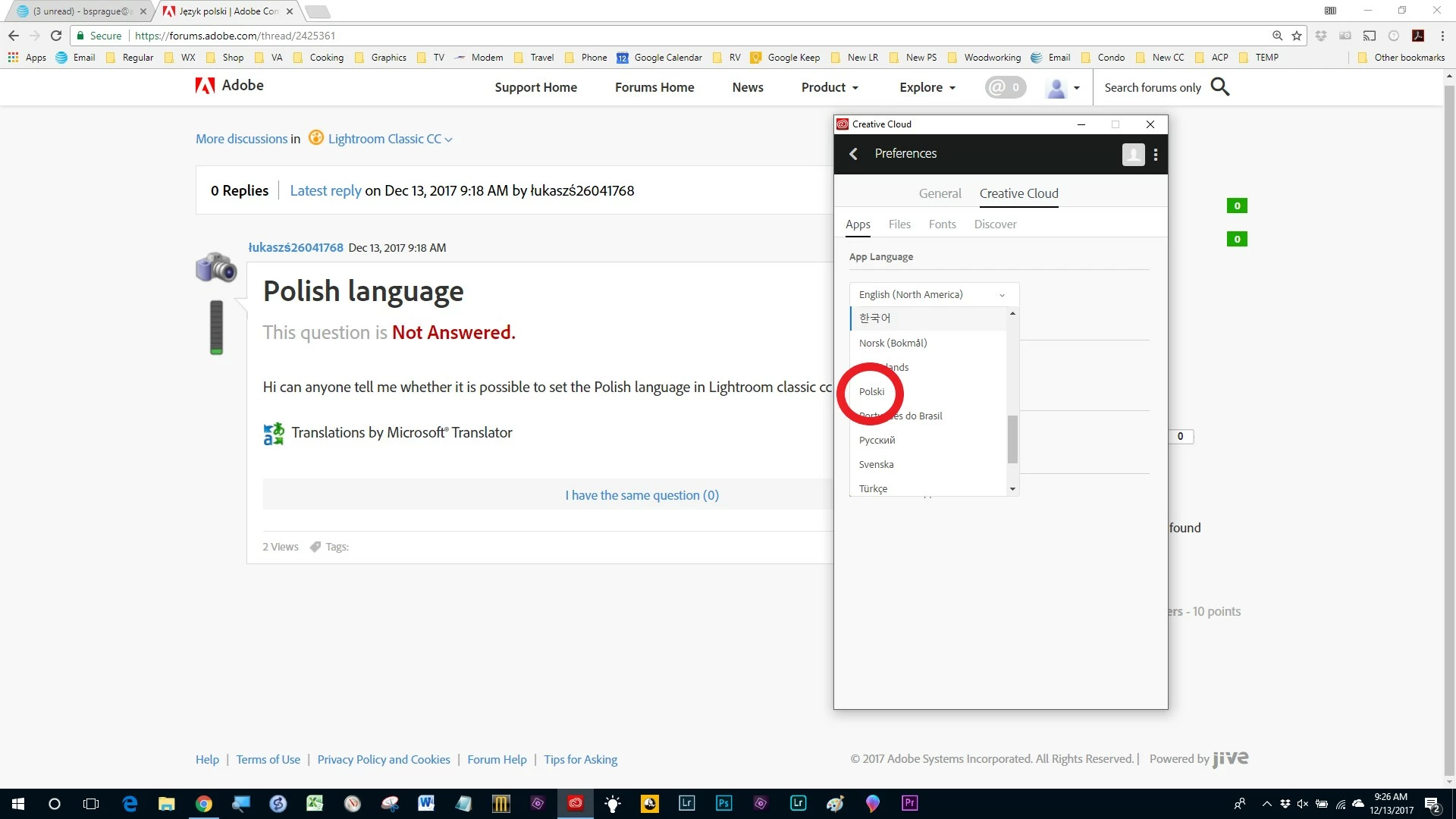Click the back arrow in Preferences
The height and width of the screenshot is (819, 1456).
854,154
